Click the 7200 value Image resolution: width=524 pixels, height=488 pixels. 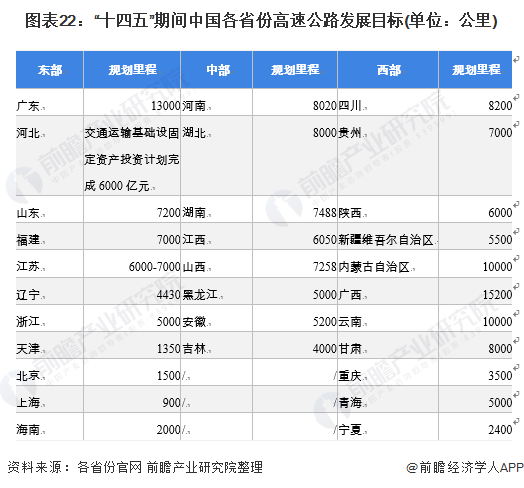point(168,213)
